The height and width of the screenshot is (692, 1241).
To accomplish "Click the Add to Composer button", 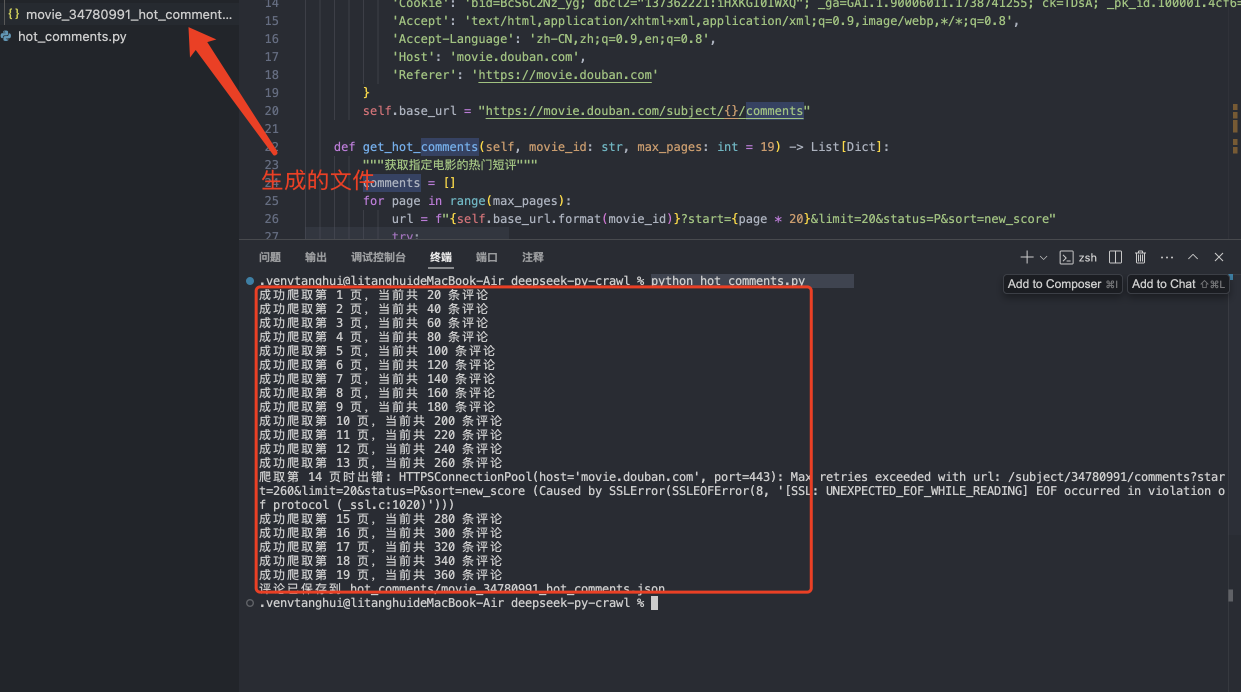I will 1062,284.
